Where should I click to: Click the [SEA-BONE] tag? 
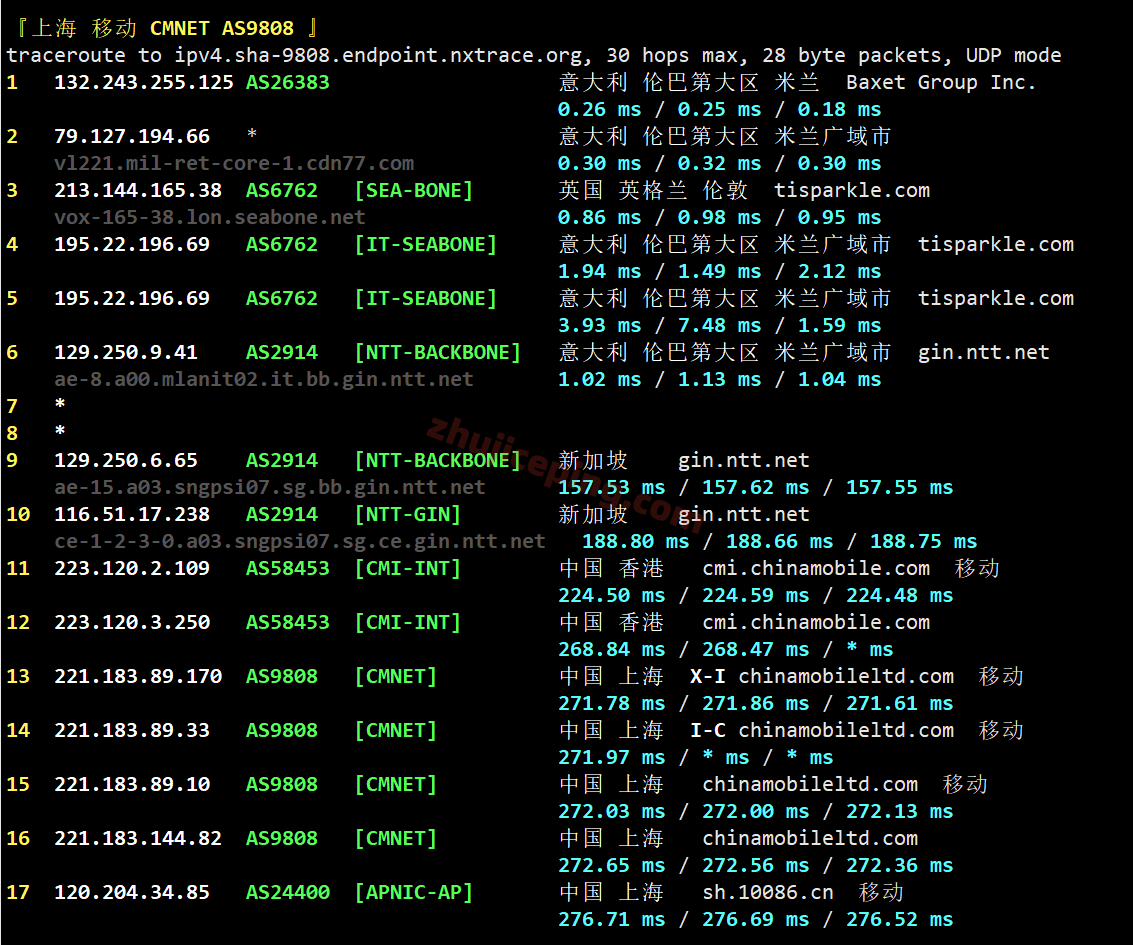[x=413, y=191]
